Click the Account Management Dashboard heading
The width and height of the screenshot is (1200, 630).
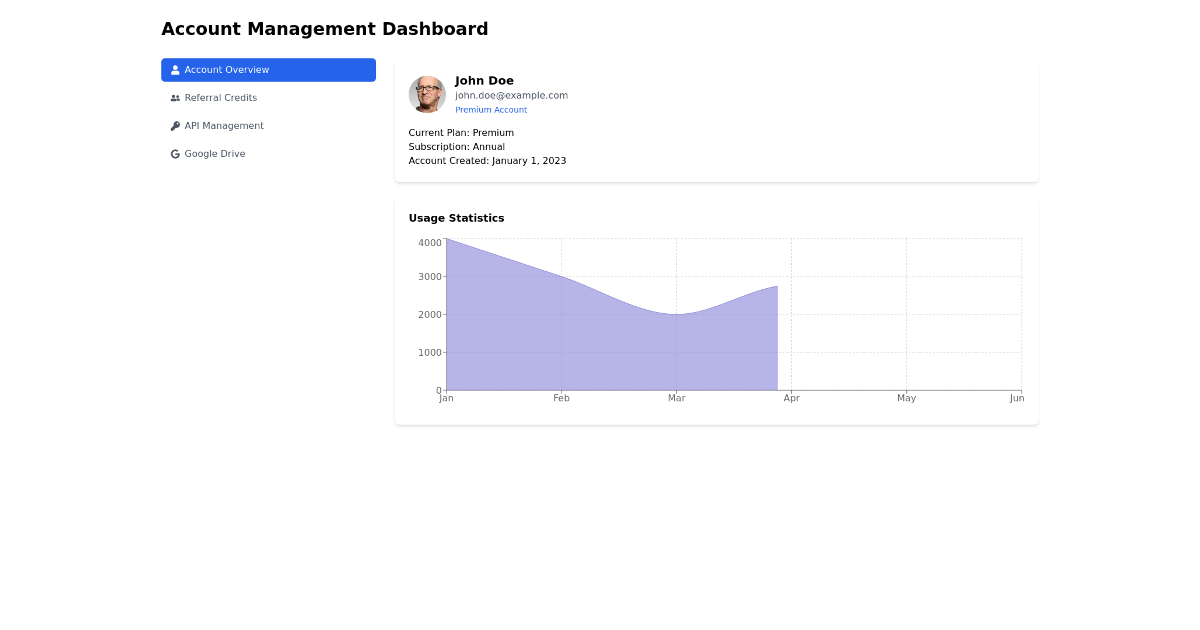(x=325, y=29)
